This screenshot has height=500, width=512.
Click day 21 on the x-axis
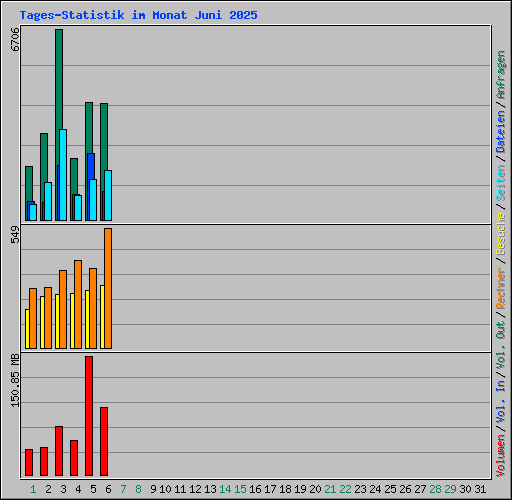click(x=330, y=489)
